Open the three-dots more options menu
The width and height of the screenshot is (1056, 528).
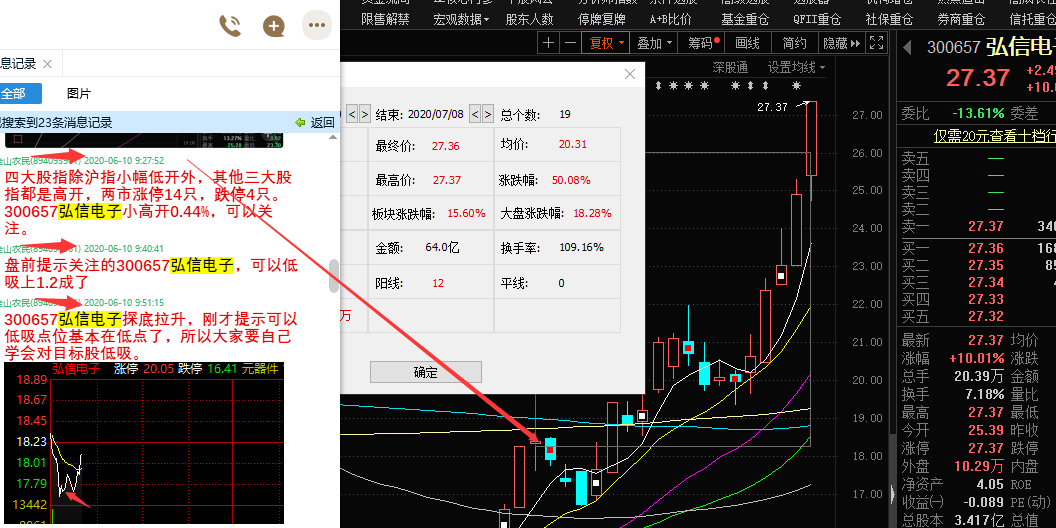point(317,26)
